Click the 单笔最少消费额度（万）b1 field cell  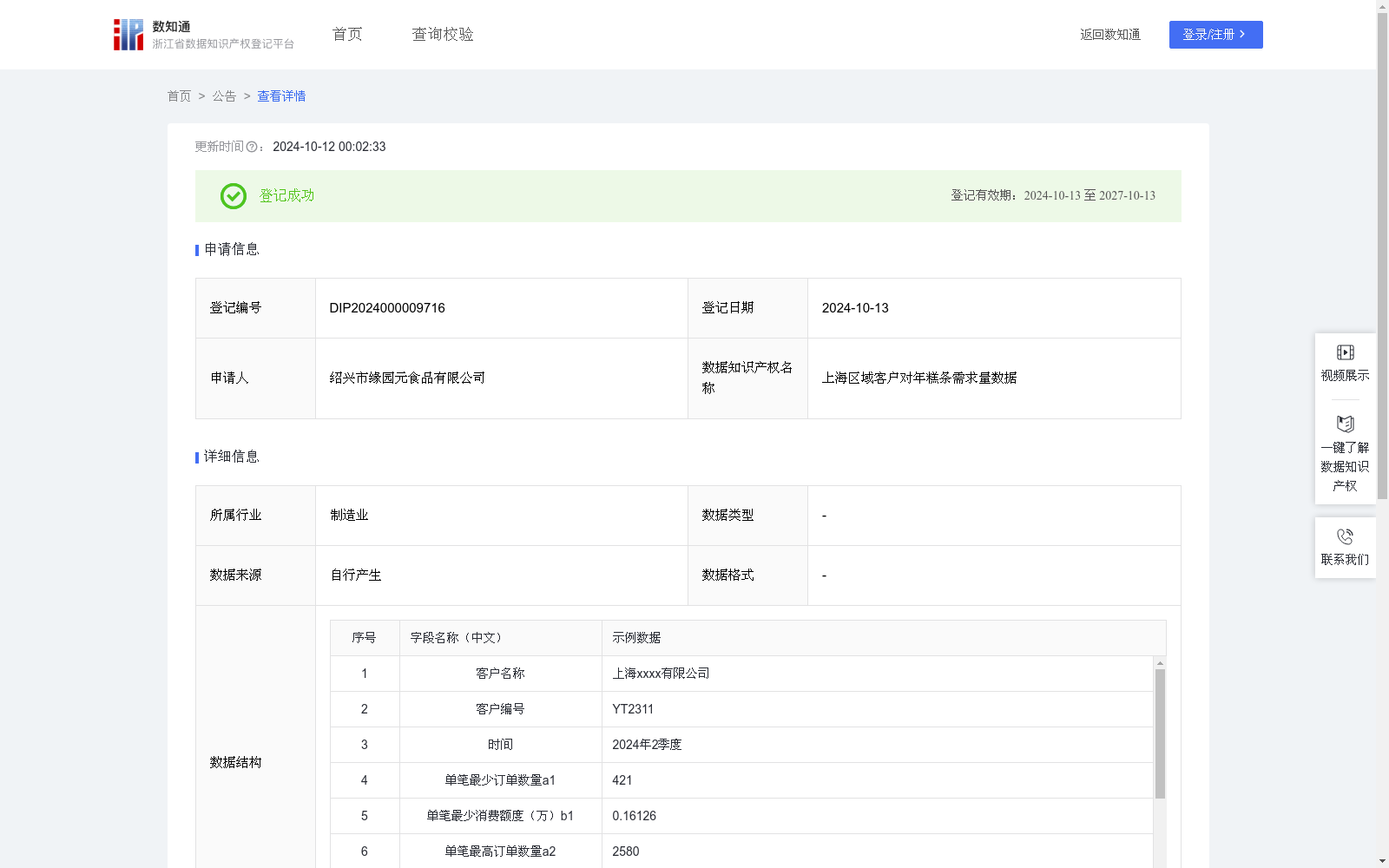pyautogui.click(x=501, y=816)
